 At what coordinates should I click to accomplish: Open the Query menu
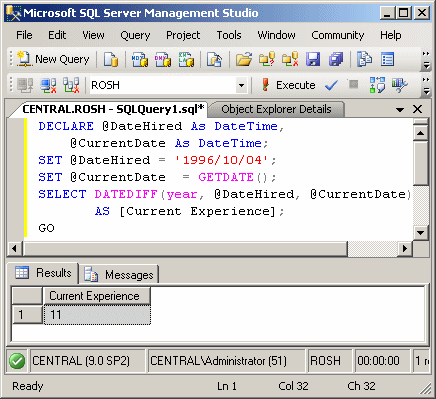(x=135, y=35)
